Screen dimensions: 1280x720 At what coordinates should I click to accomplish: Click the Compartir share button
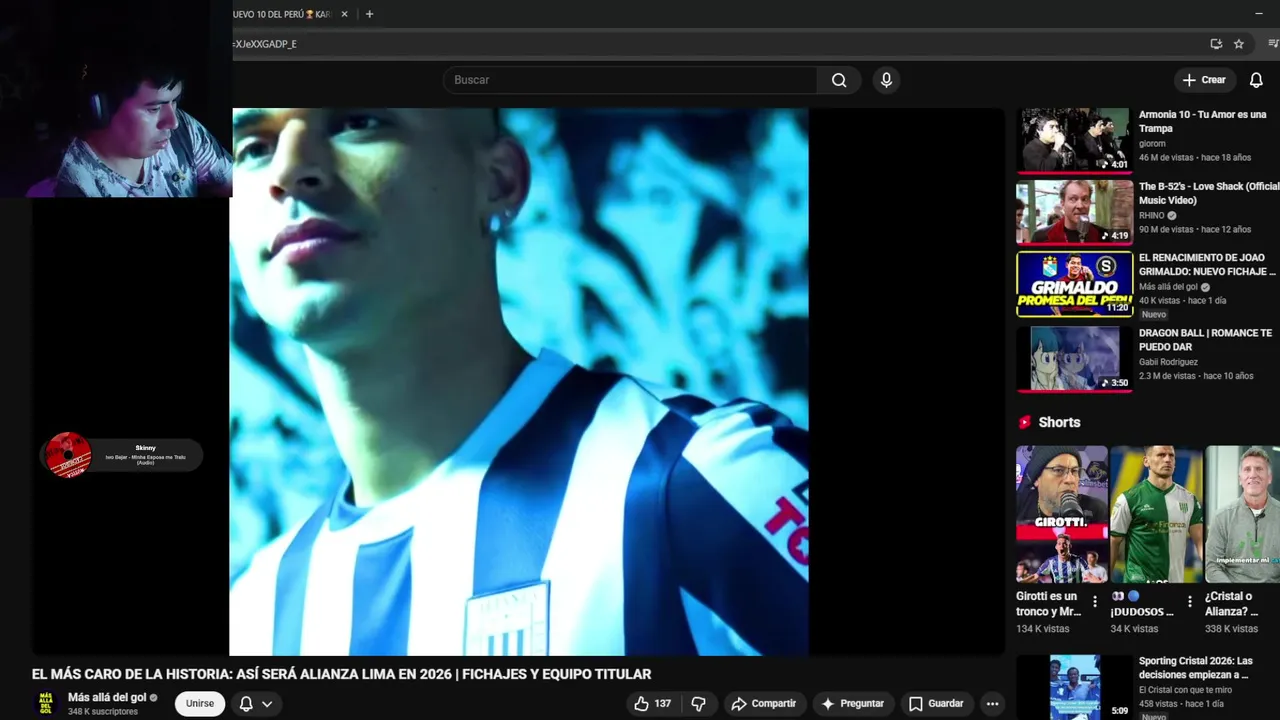coord(764,704)
